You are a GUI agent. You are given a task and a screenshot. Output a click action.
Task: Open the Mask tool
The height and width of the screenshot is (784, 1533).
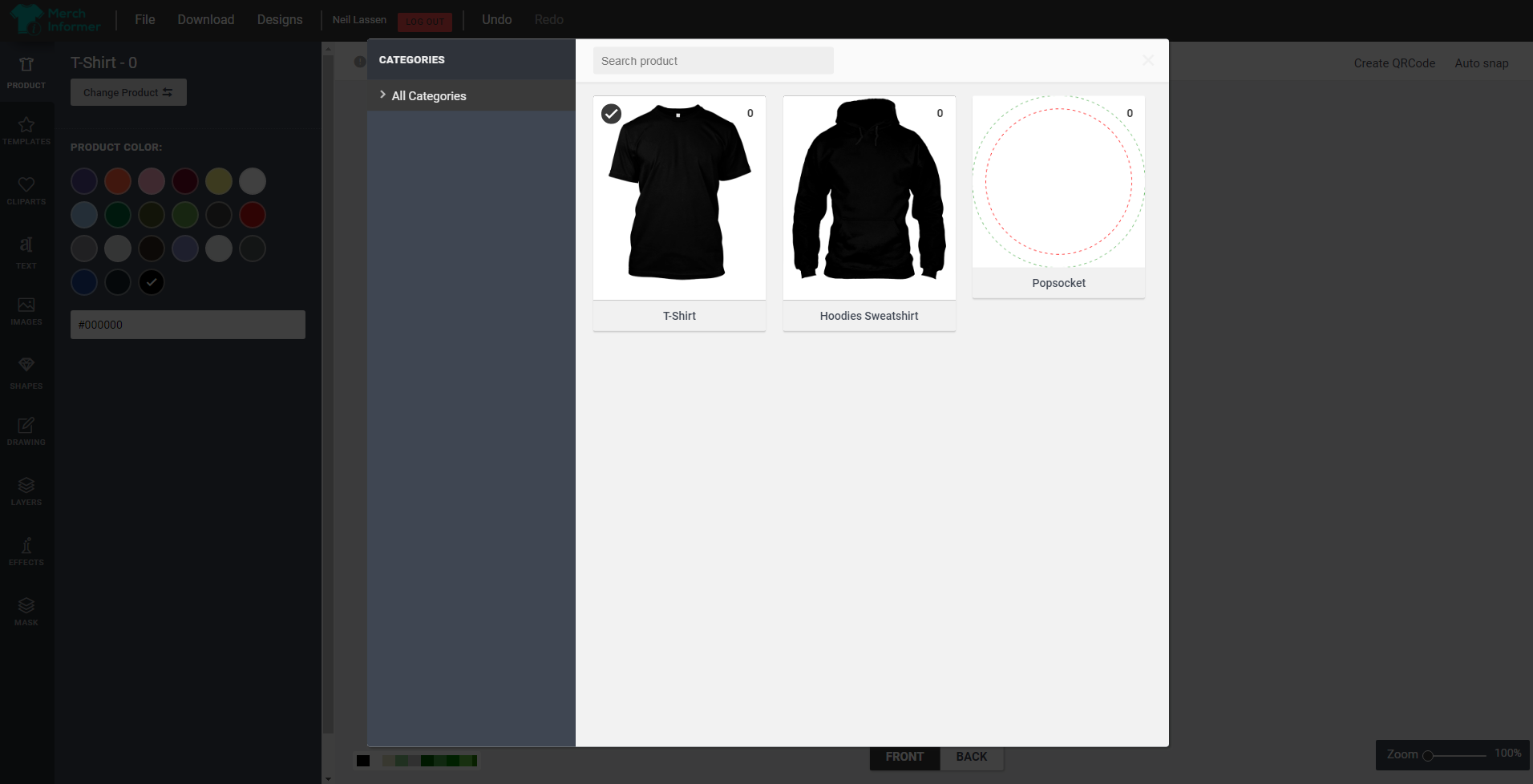pyautogui.click(x=26, y=611)
